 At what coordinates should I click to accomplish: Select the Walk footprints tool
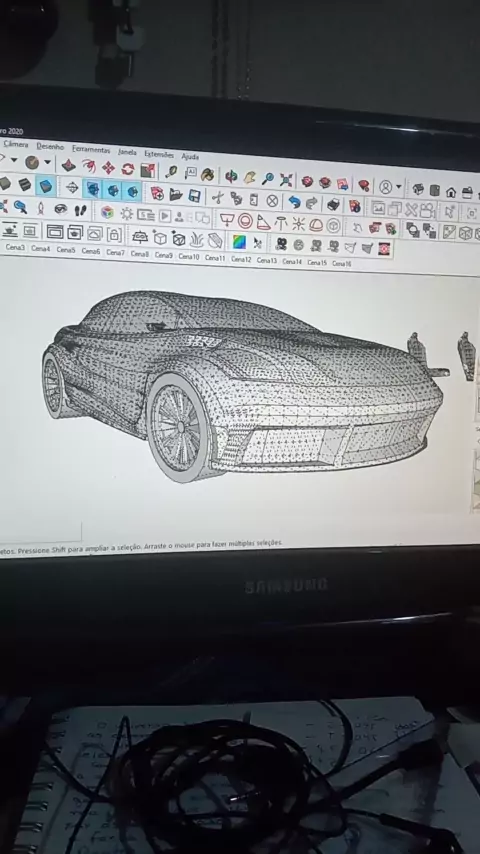point(81,210)
